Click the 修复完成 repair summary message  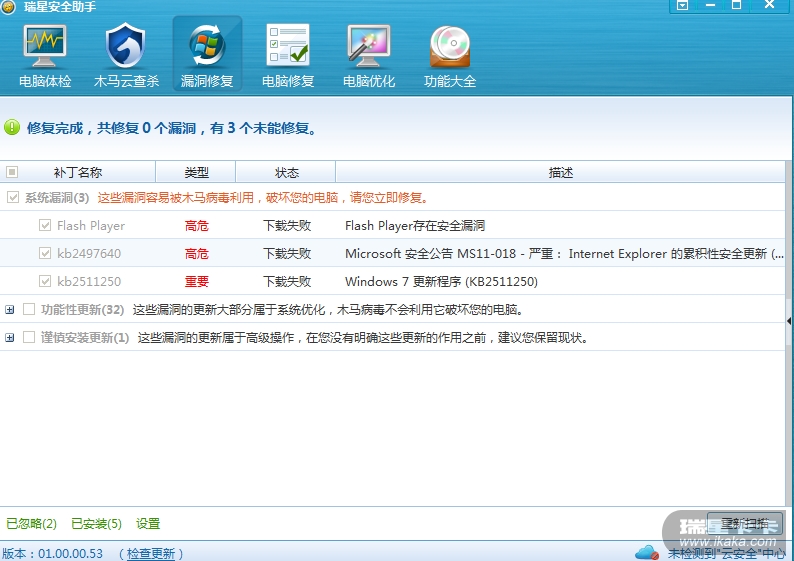[x=172, y=128]
